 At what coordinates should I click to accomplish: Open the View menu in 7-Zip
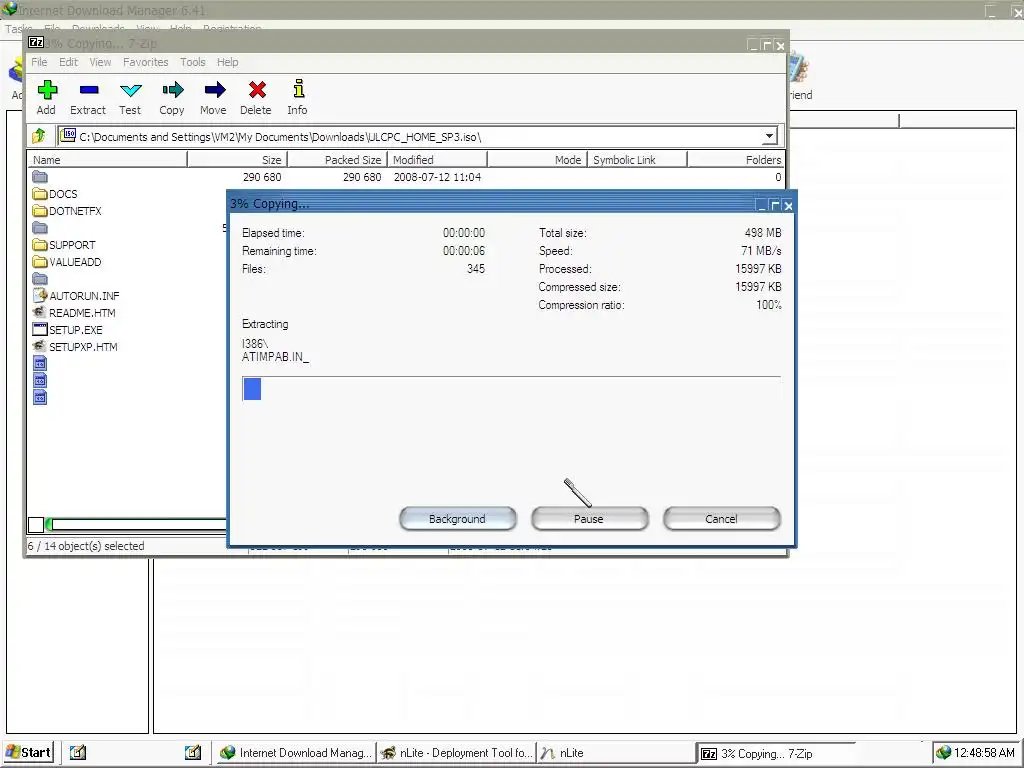[x=100, y=62]
